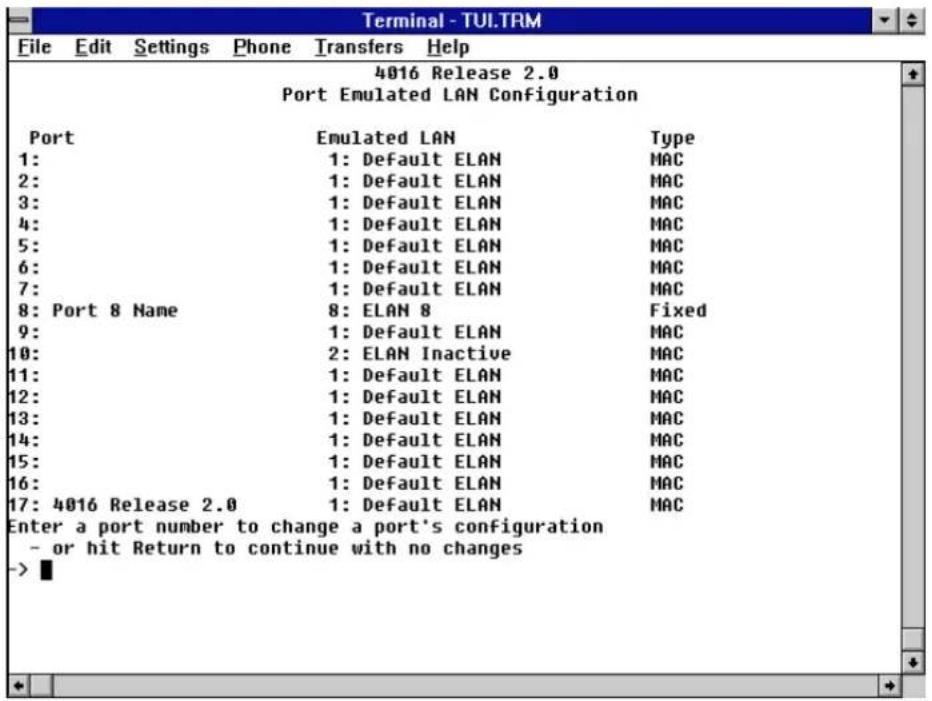Click port '15:' row label
Image resolution: width=932 pixels, height=701 pixels.
click(24, 461)
